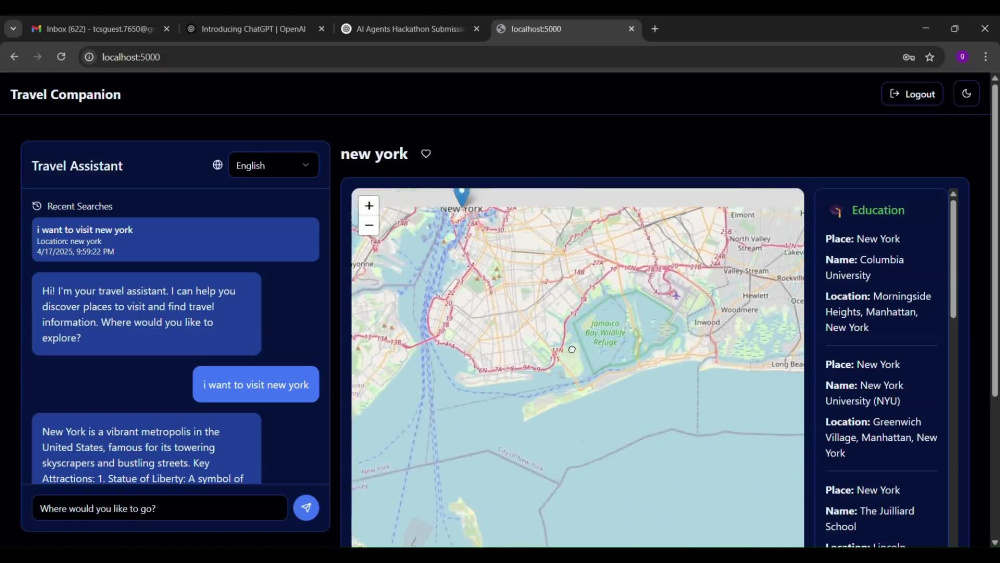Open a new browser tab

pos(654,29)
